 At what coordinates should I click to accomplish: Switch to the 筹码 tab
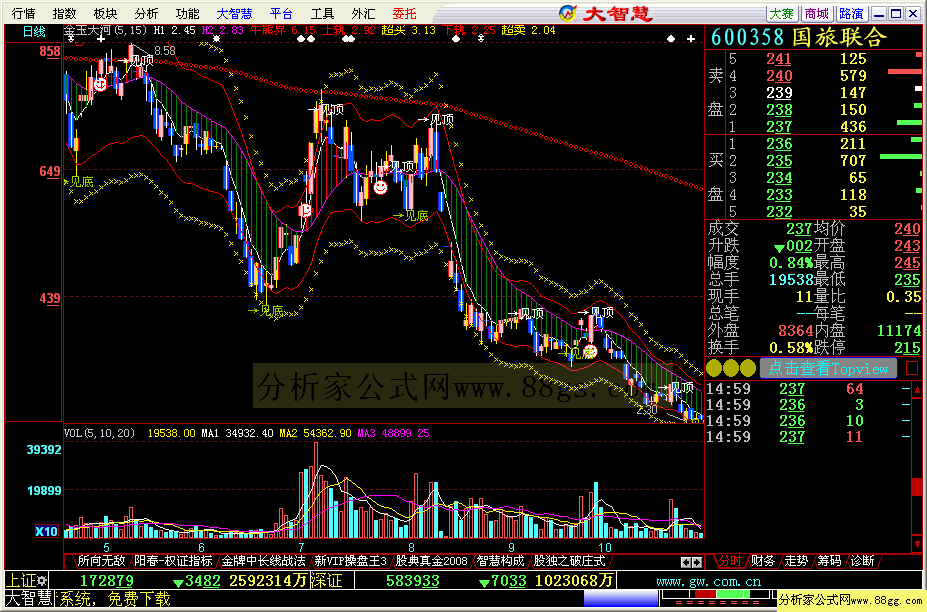coord(829,561)
